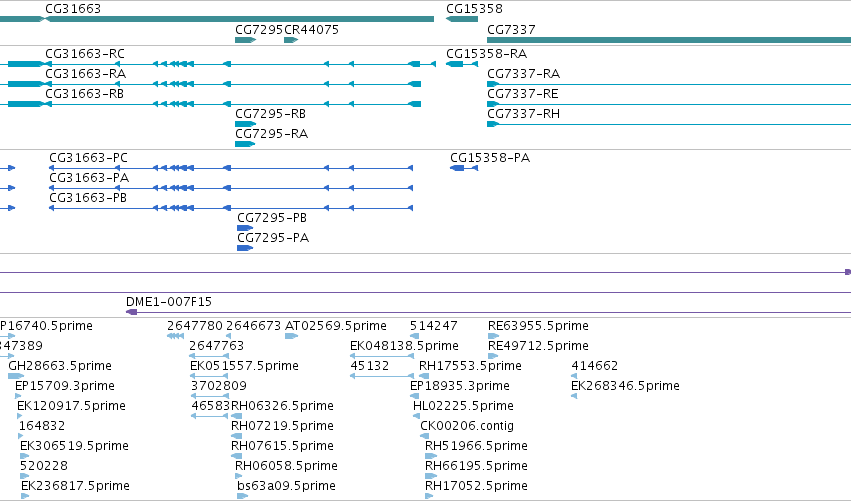
Task: Select the EK051557.5prime EST label
Action: (x=244, y=366)
